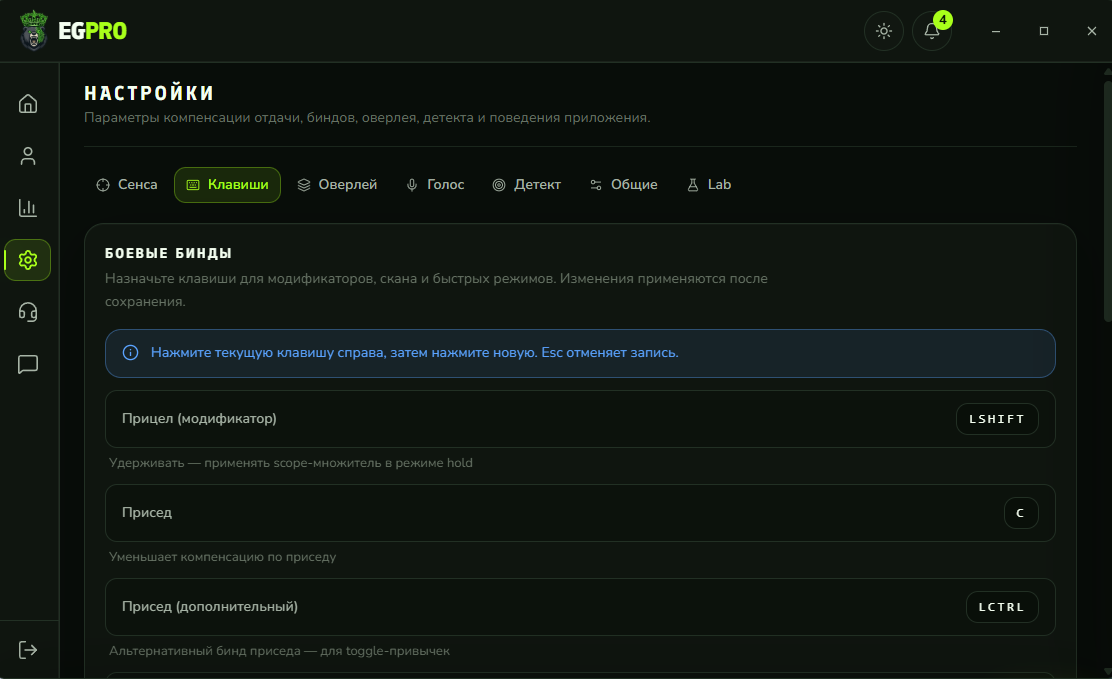The image size is (1112, 679).
Task: Open the Profile page in sidebar
Action: (x=28, y=156)
